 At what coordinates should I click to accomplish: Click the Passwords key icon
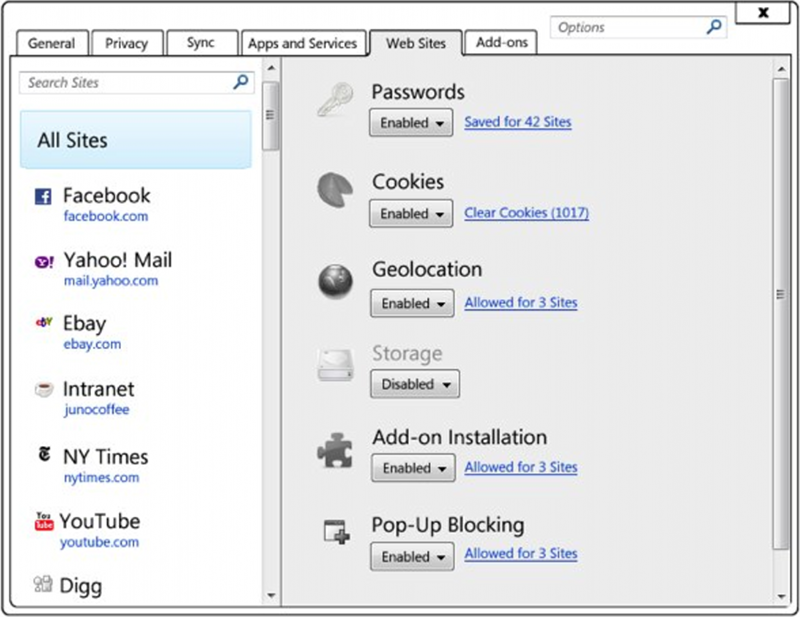tap(335, 100)
